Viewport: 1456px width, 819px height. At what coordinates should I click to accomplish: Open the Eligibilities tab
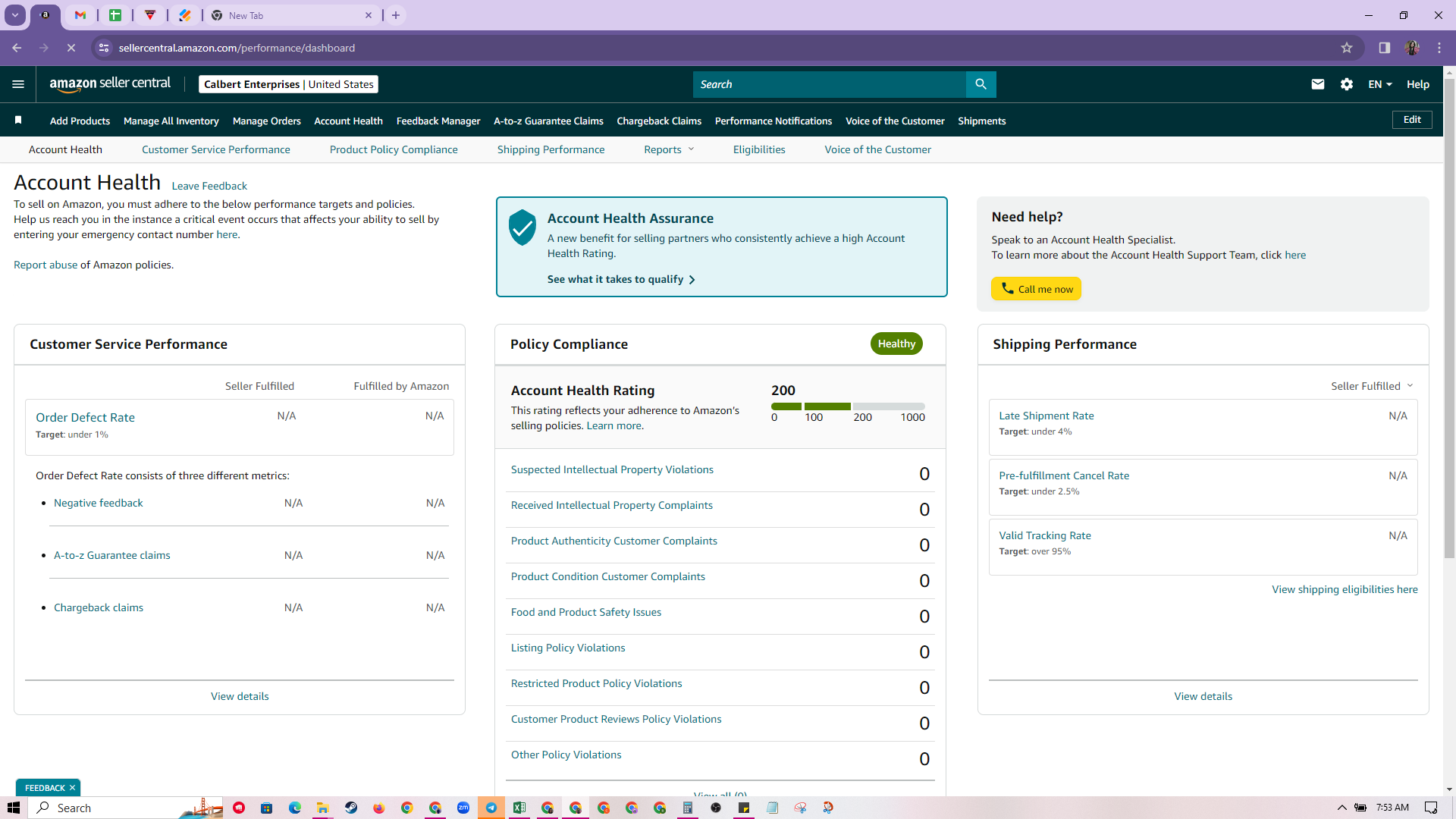[x=759, y=149]
